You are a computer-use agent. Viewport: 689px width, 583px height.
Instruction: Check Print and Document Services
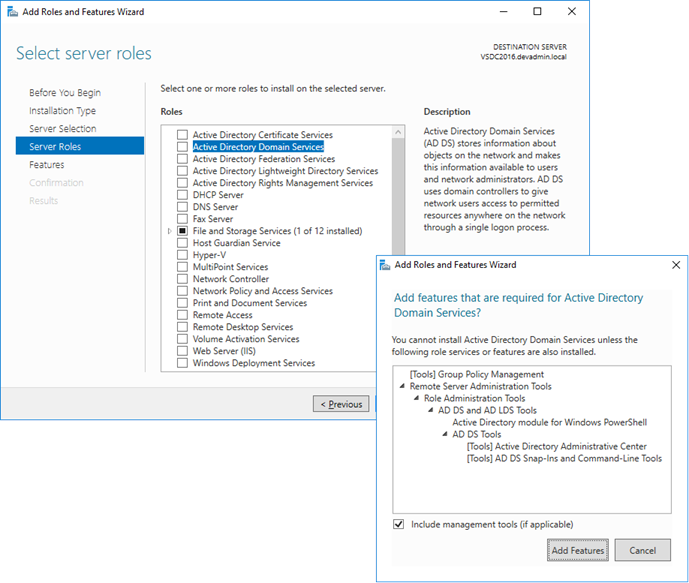182,303
